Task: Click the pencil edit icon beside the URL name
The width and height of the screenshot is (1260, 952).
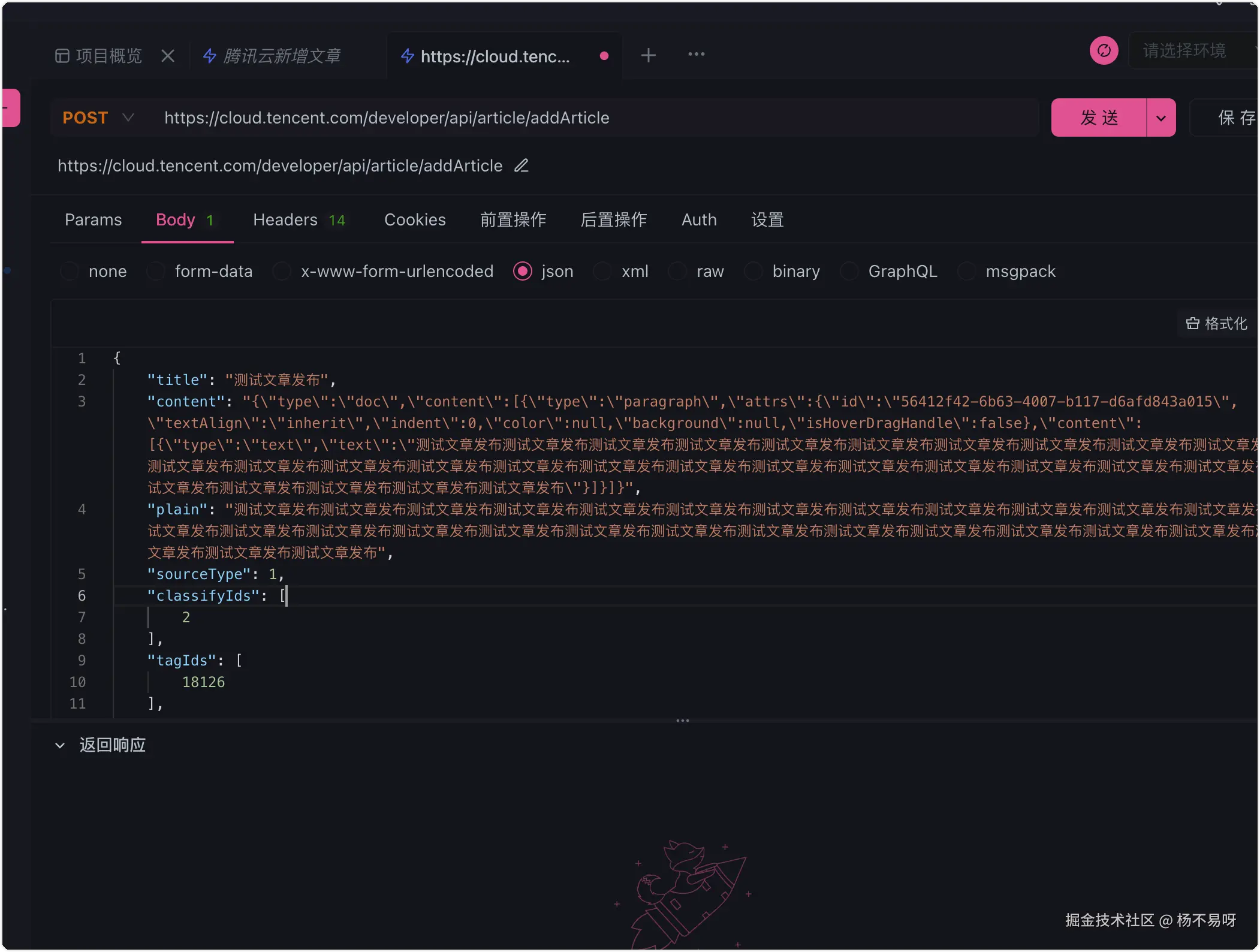Action: pos(521,165)
